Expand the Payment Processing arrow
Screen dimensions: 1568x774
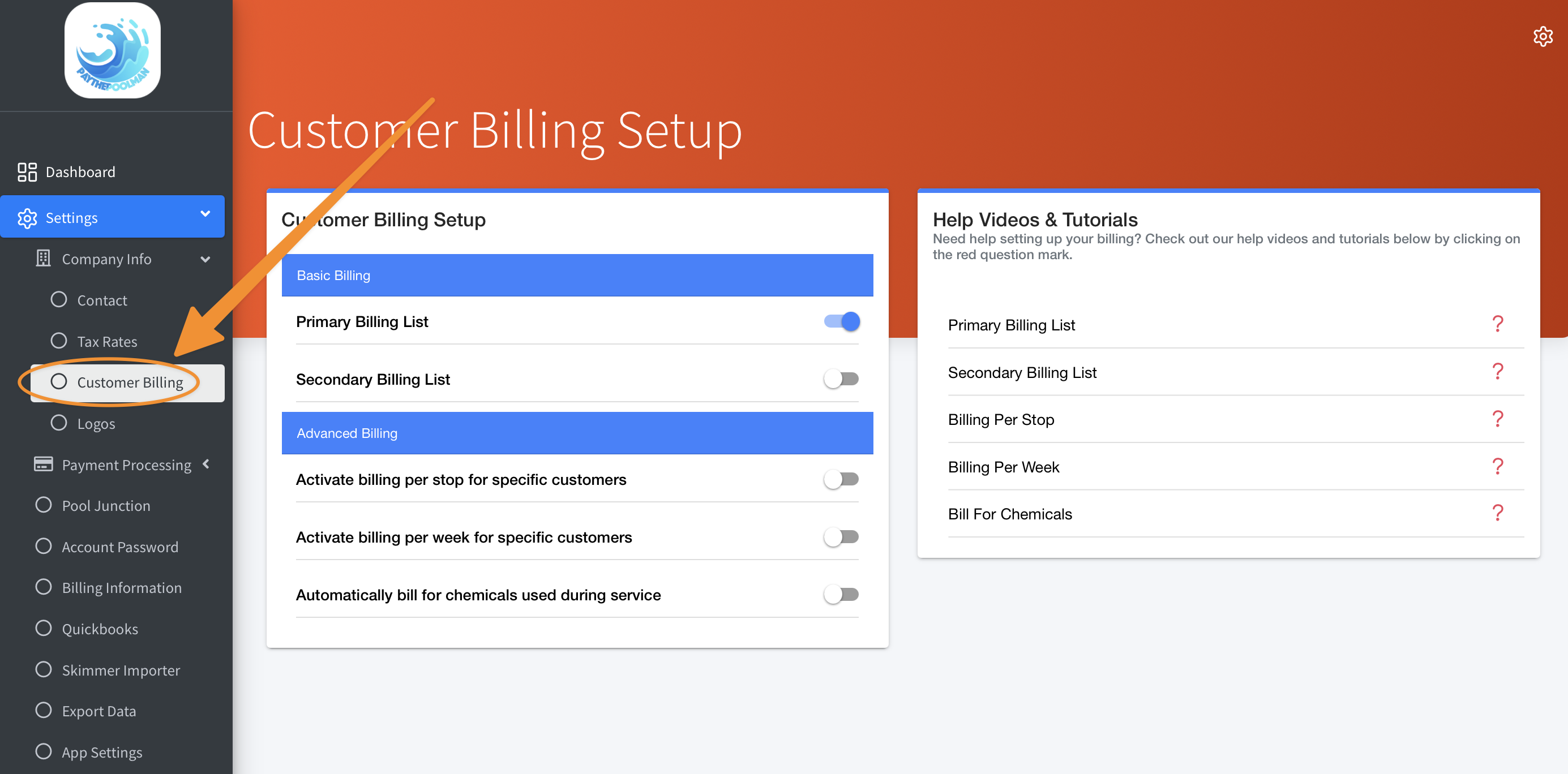(x=207, y=465)
